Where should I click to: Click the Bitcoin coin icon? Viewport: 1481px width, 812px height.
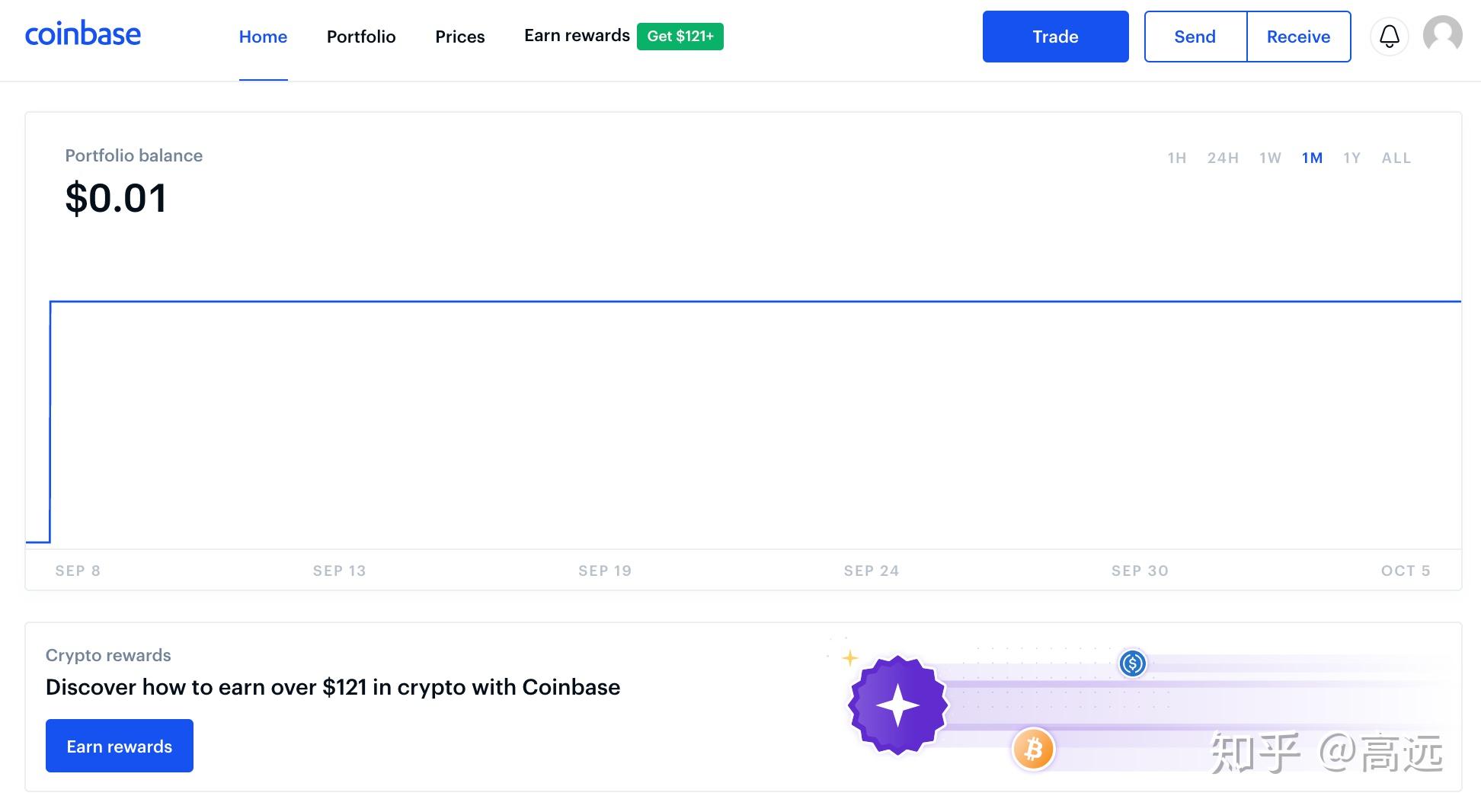point(1033,750)
